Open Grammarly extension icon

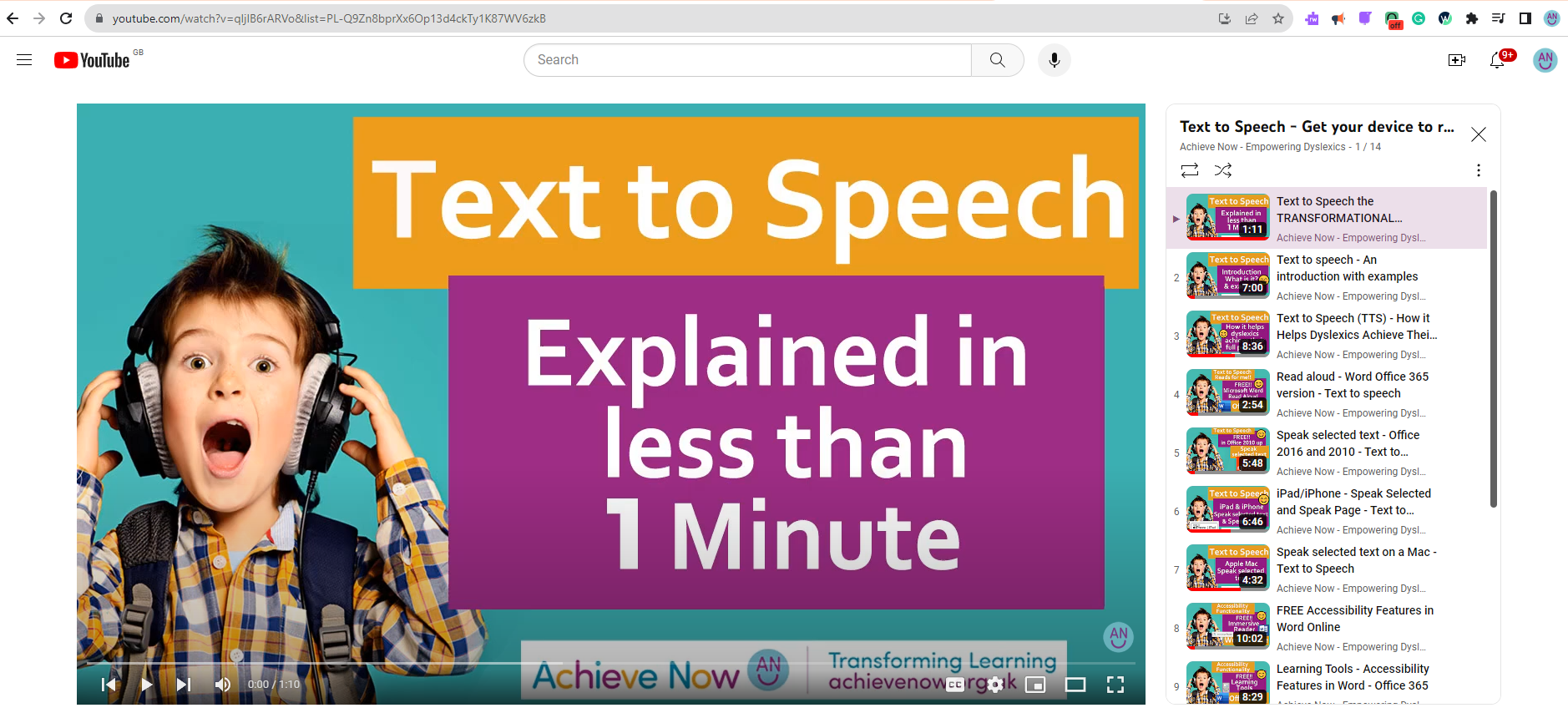point(1419,18)
